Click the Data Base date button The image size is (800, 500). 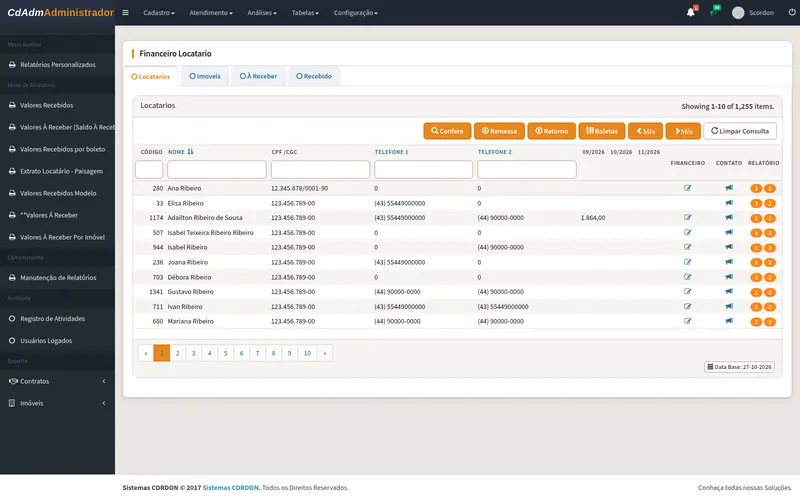pos(739,367)
